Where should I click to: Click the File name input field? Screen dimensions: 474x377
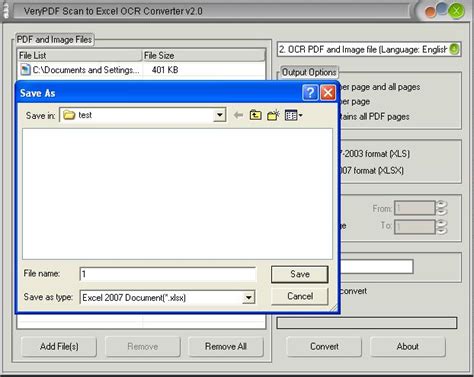coord(168,274)
